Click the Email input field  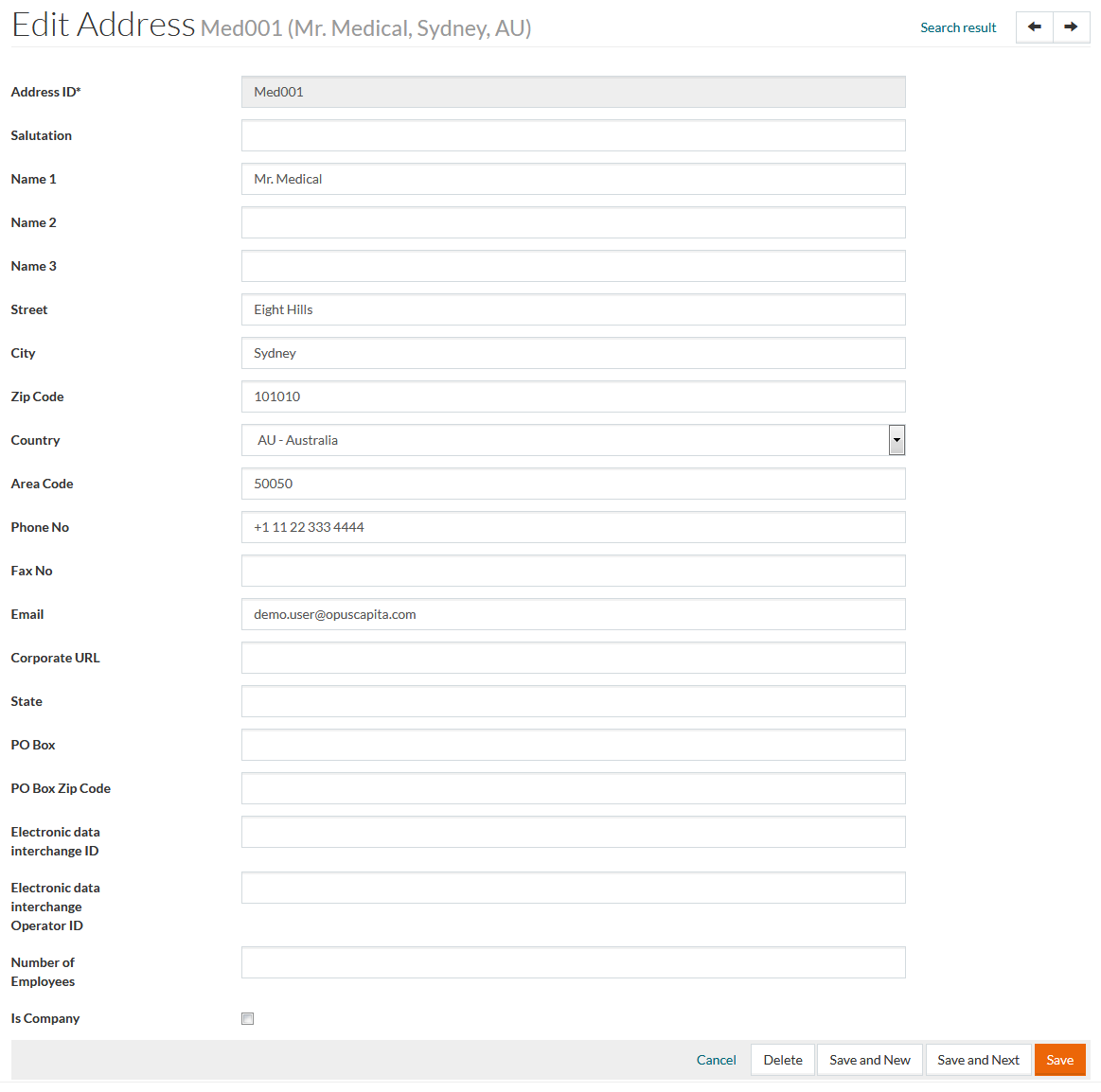[x=573, y=614]
